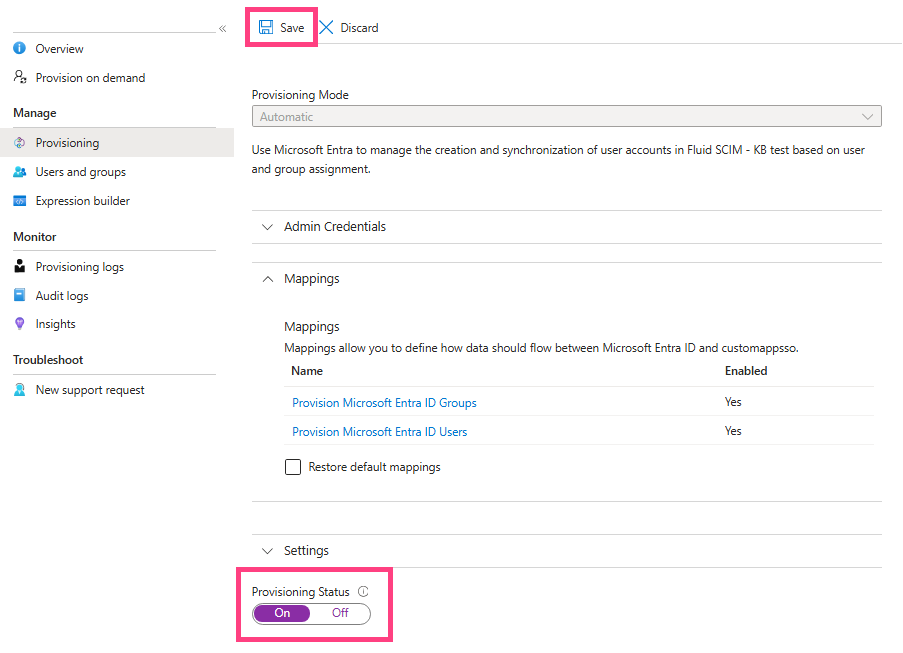Click the Expression builder icon
The image size is (903, 653).
[20, 201]
